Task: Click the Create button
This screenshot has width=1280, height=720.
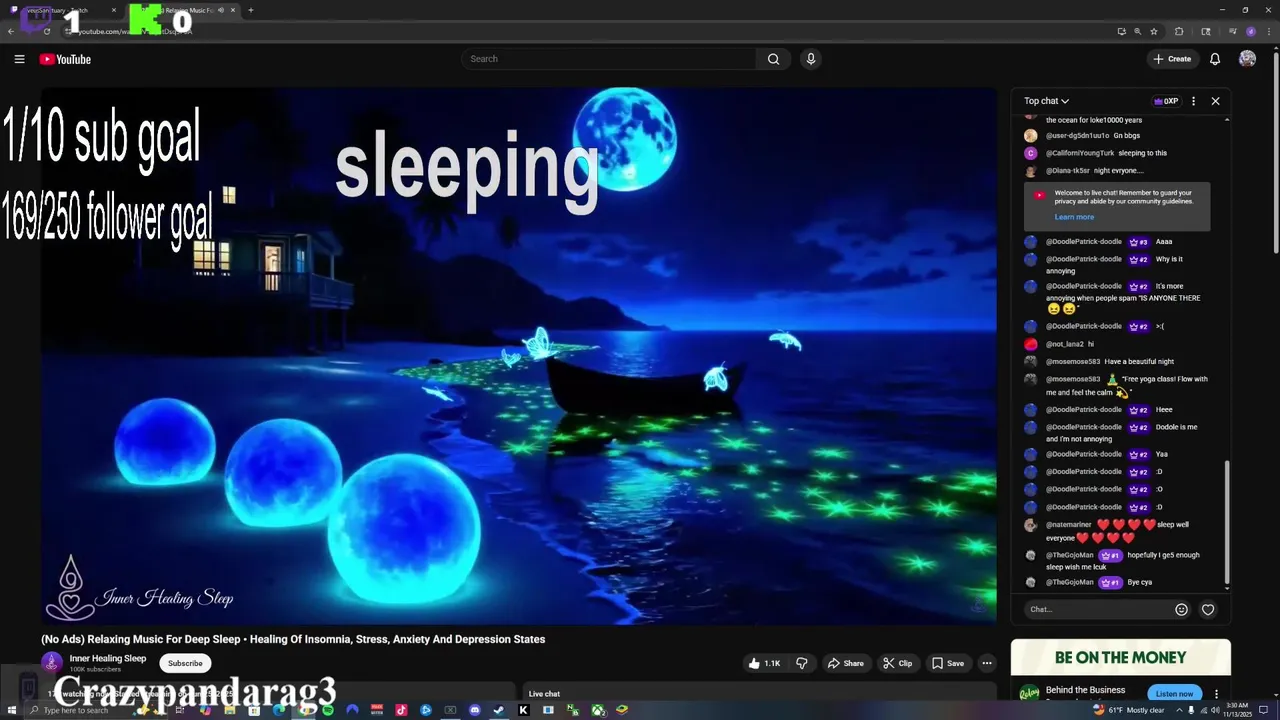Action: (x=1172, y=59)
